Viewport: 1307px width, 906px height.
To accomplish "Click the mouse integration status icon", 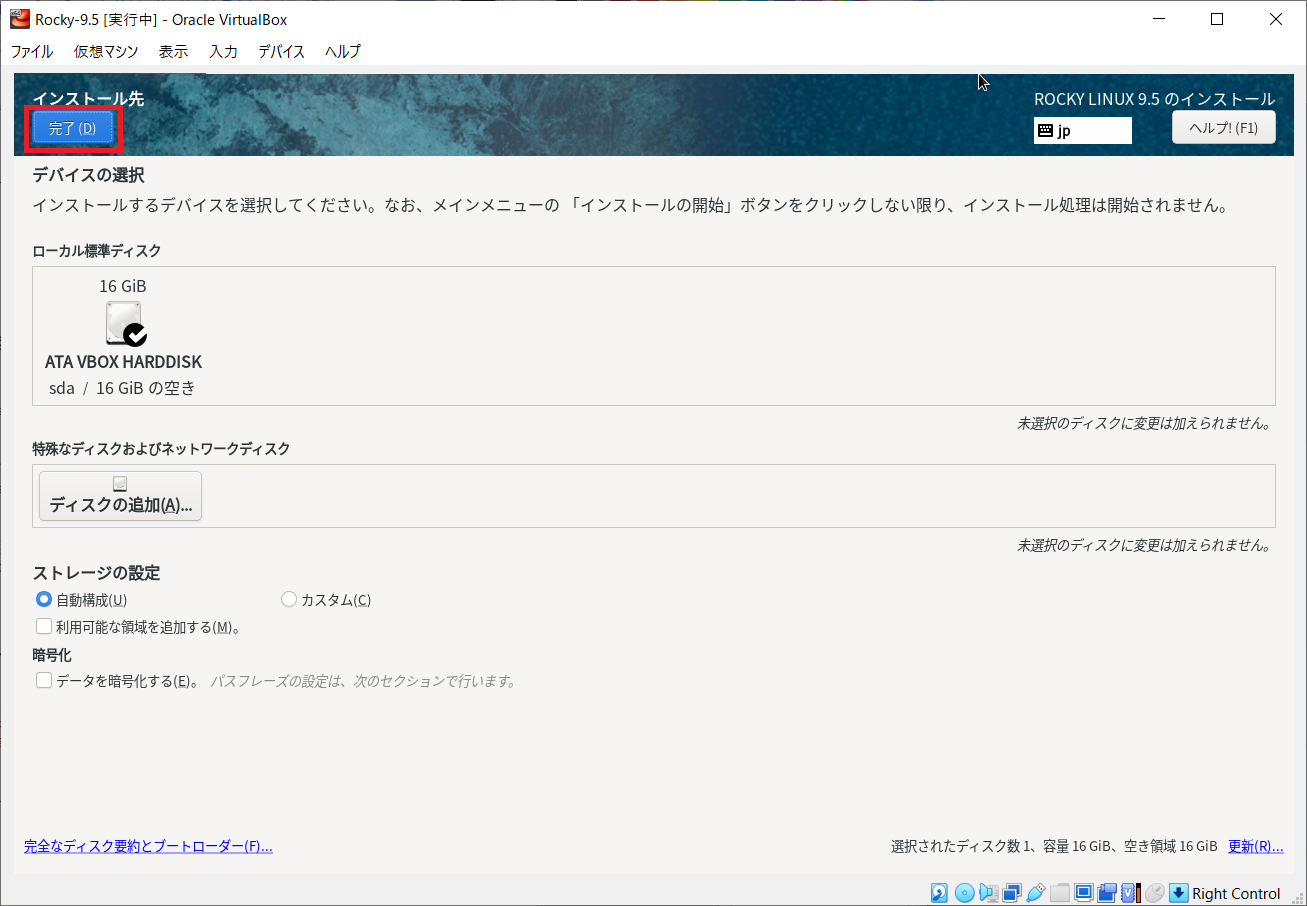I will click(x=1155, y=893).
